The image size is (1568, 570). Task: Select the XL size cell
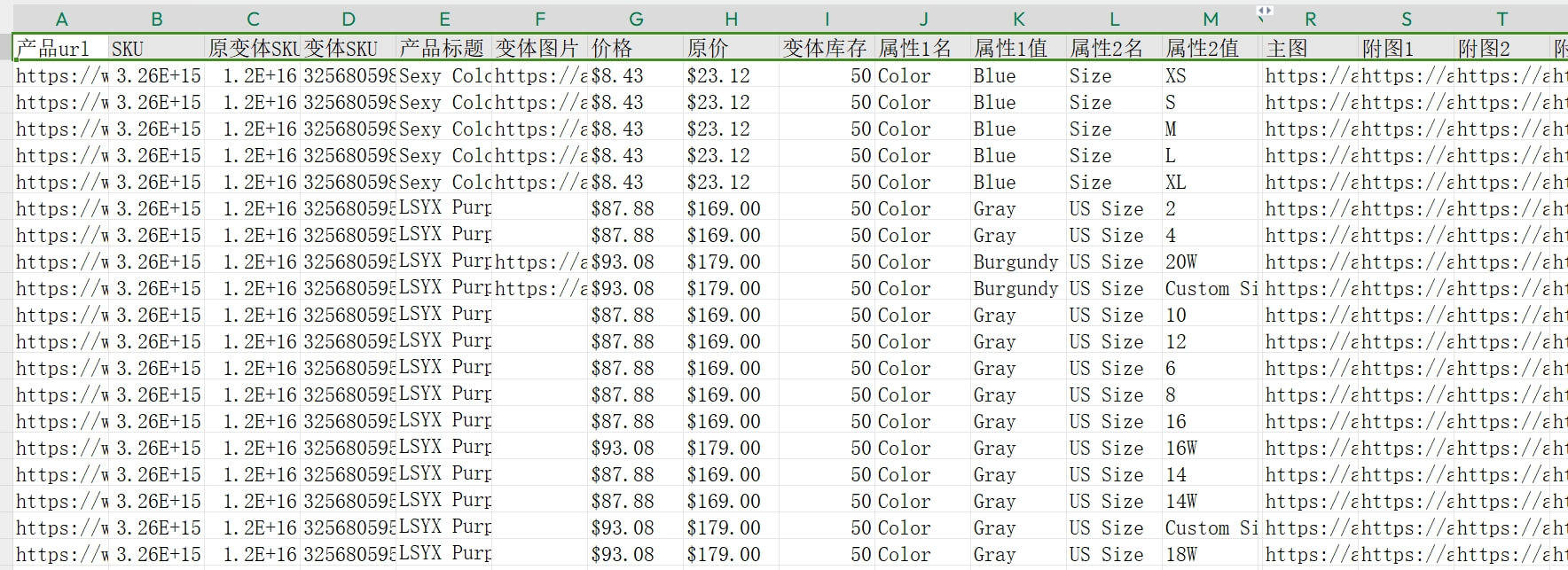[1211, 182]
